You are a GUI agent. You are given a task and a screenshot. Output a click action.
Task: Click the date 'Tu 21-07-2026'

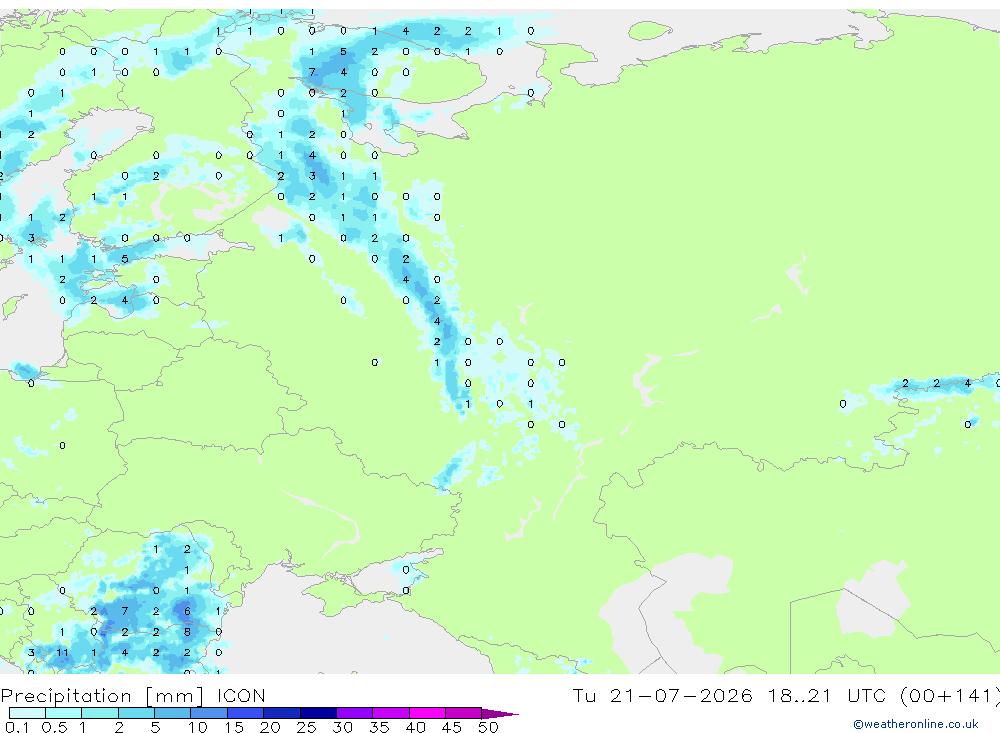pos(663,695)
